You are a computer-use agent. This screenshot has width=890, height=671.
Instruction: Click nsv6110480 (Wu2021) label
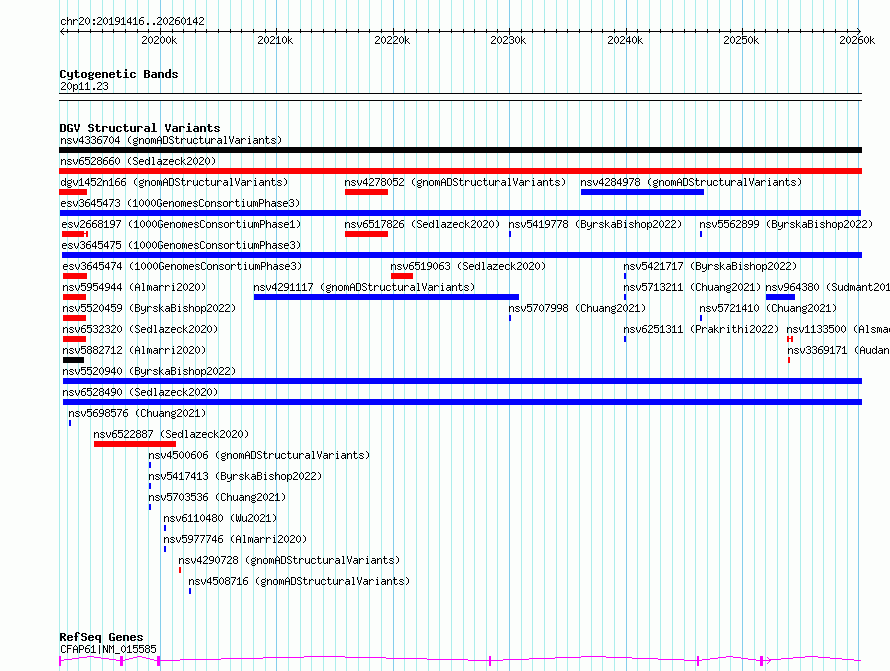pyautogui.click(x=220, y=518)
